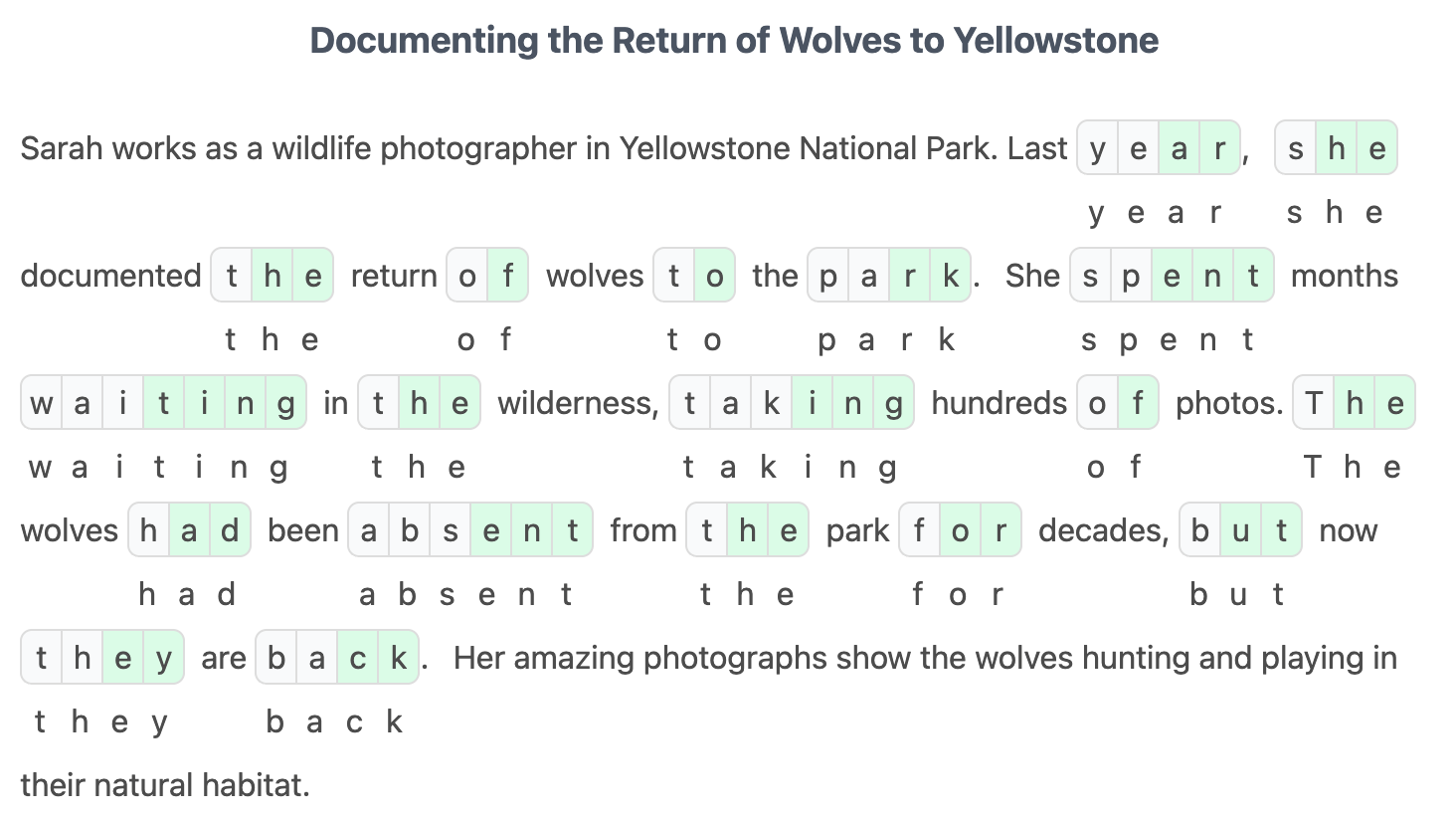This screenshot has height=818, width=1456.
Task: Select the 'd' box in 'had'
Action: pyautogui.click(x=230, y=530)
